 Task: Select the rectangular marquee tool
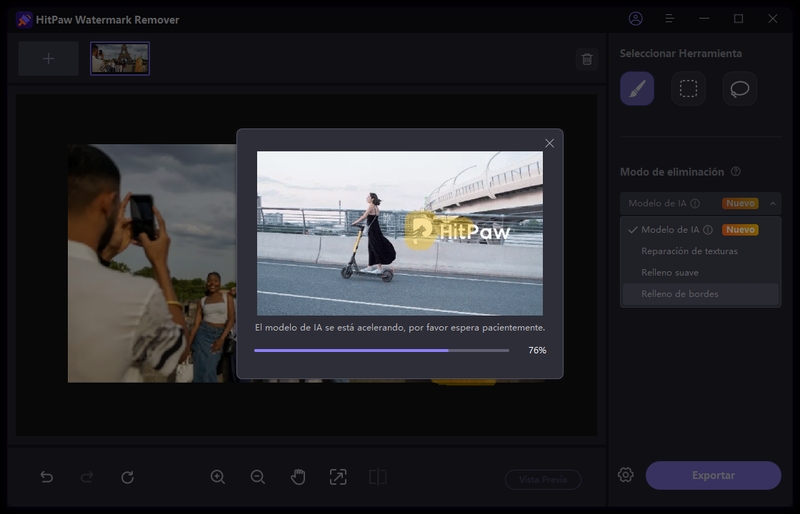(x=688, y=89)
